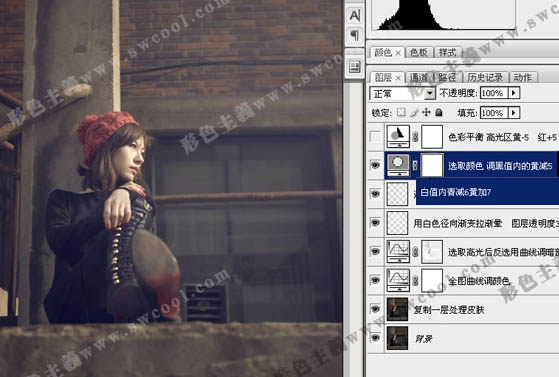559x377 pixels.
Task: Switch to the 动作 tab
Action: pos(523,77)
